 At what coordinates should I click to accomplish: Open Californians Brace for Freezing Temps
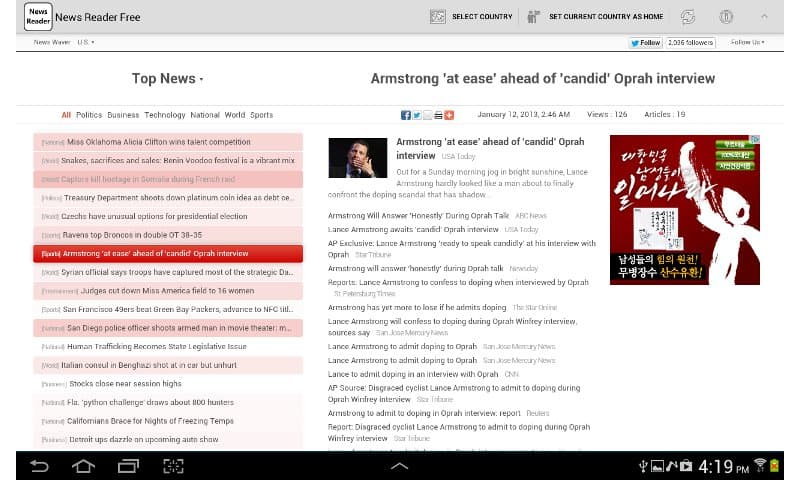click(x=168, y=421)
